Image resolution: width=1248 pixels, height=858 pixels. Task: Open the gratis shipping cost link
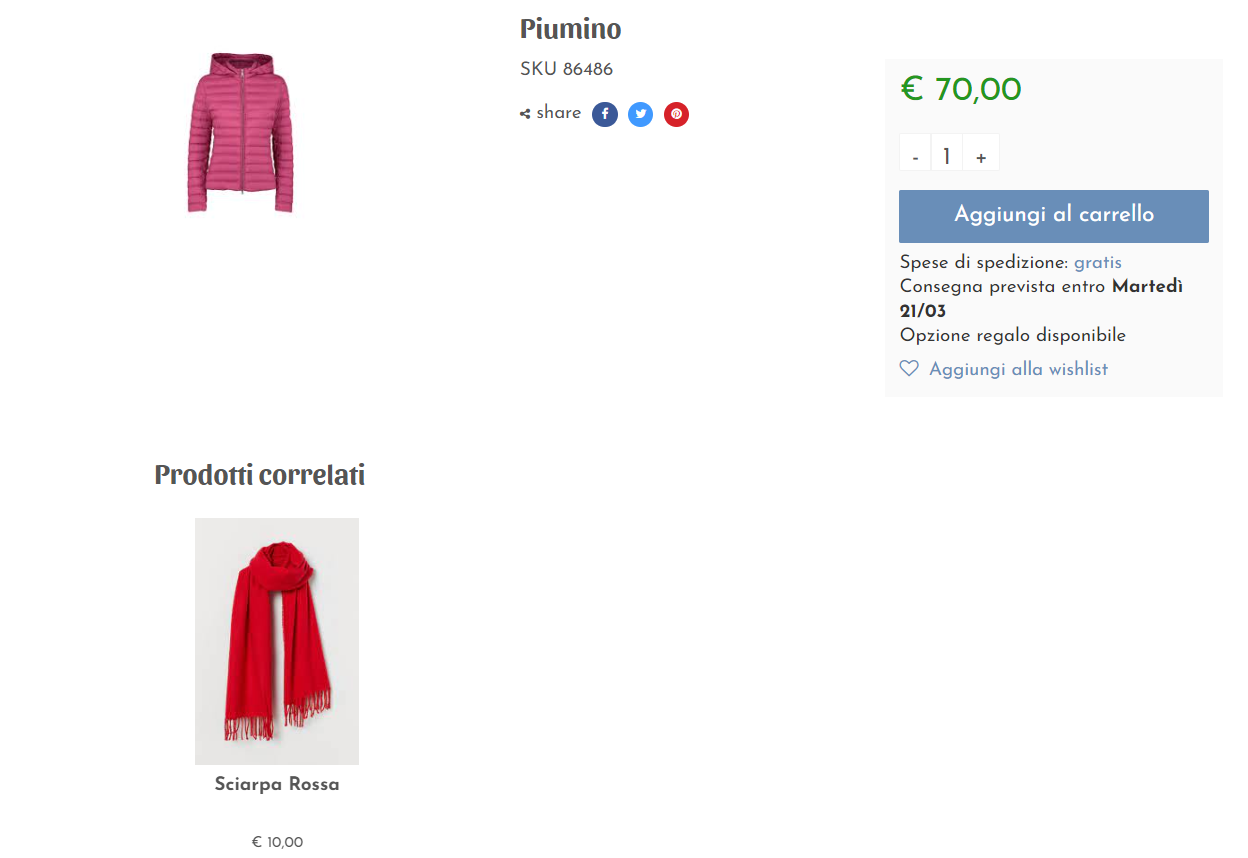pyautogui.click(x=1098, y=263)
